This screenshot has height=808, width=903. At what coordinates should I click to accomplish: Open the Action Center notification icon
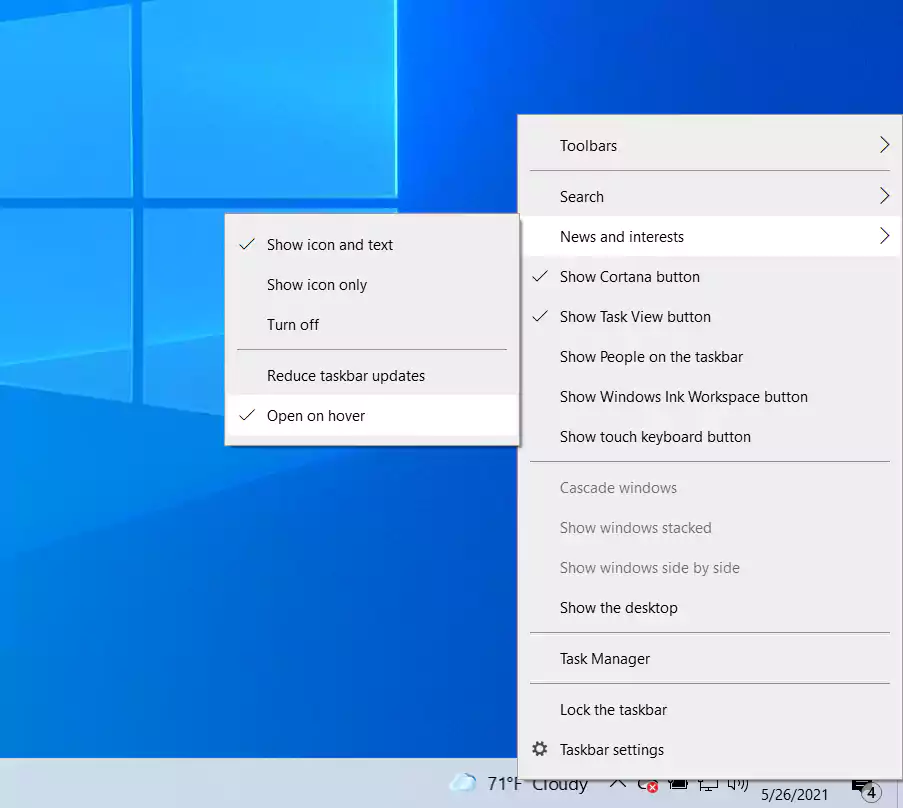click(x=866, y=790)
